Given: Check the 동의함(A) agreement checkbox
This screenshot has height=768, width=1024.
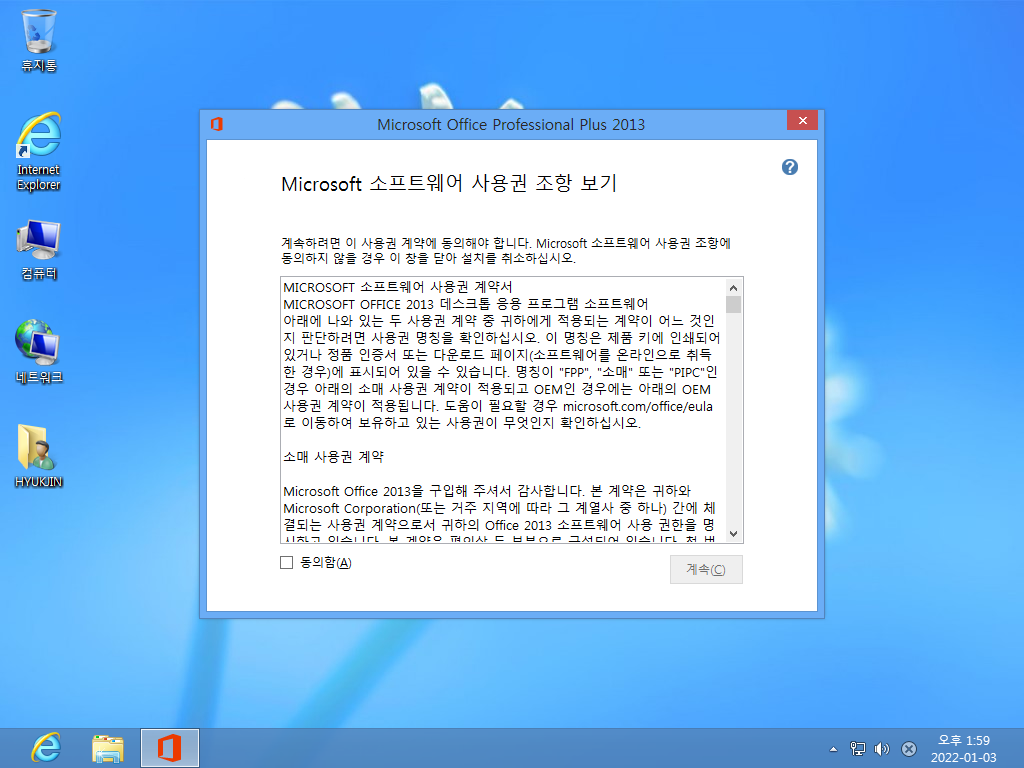Looking at the screenshot, I should 286,562.
